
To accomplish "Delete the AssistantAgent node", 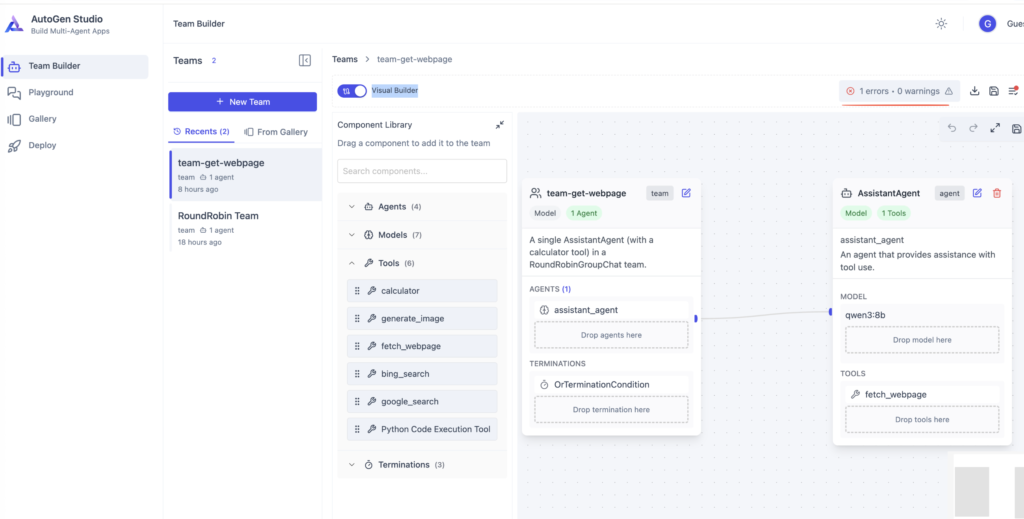I will 997,193.
